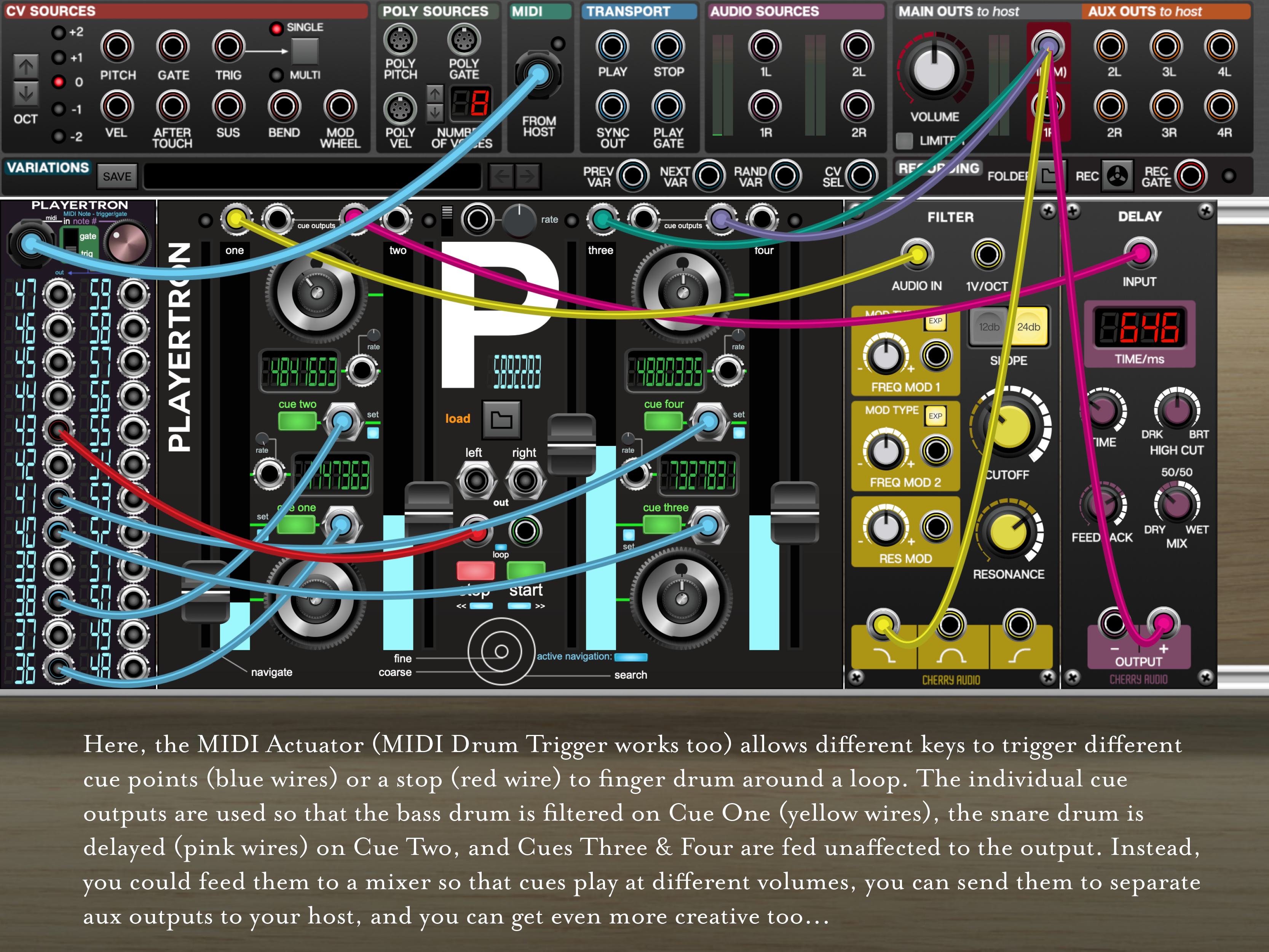Toggle the SINGLE/MULTI trigger switch
The image size is (1269, 952).
tap(305, 51)
